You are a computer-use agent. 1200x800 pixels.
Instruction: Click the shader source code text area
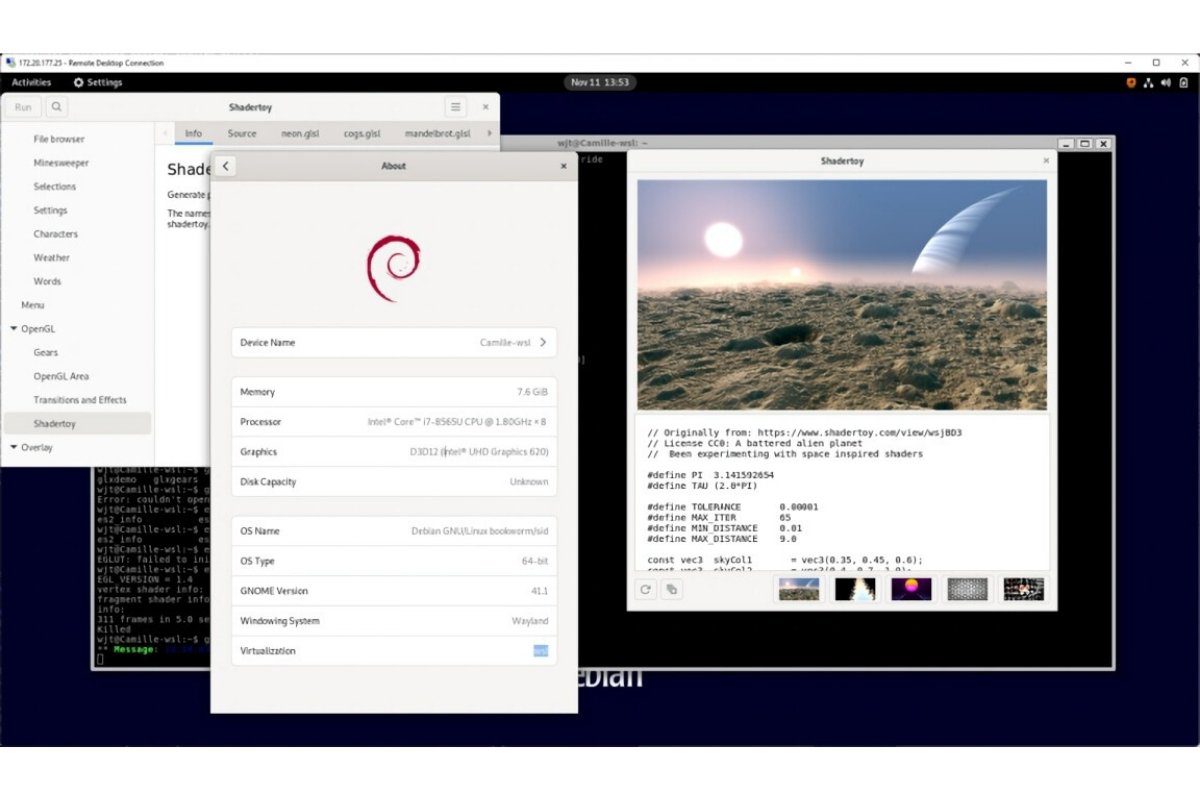pos(842,493)
